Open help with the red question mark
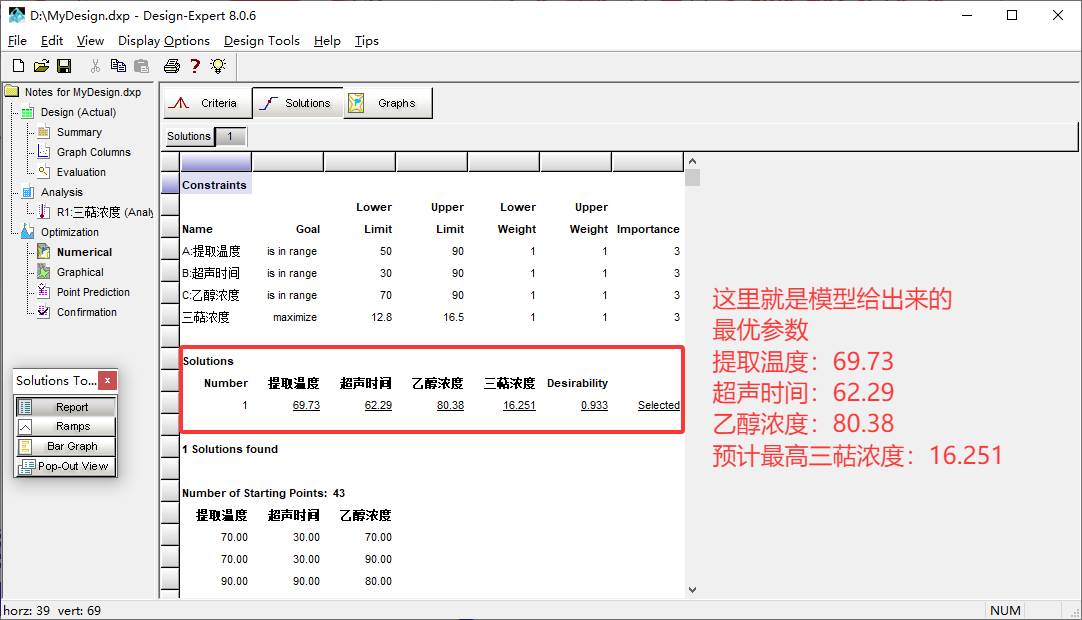This screenshot has height=620, width=1082. coord(195,66)
